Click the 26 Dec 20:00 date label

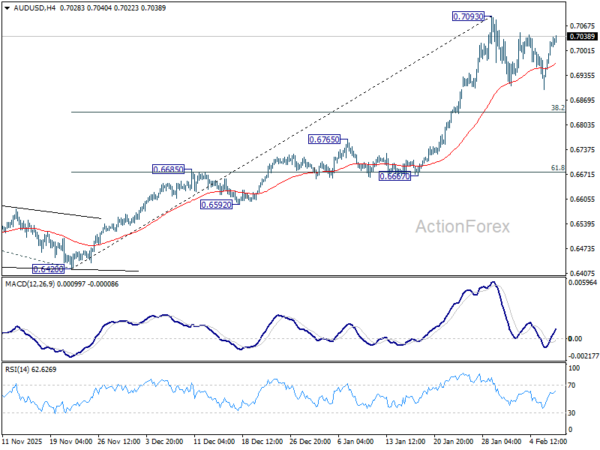310,442
